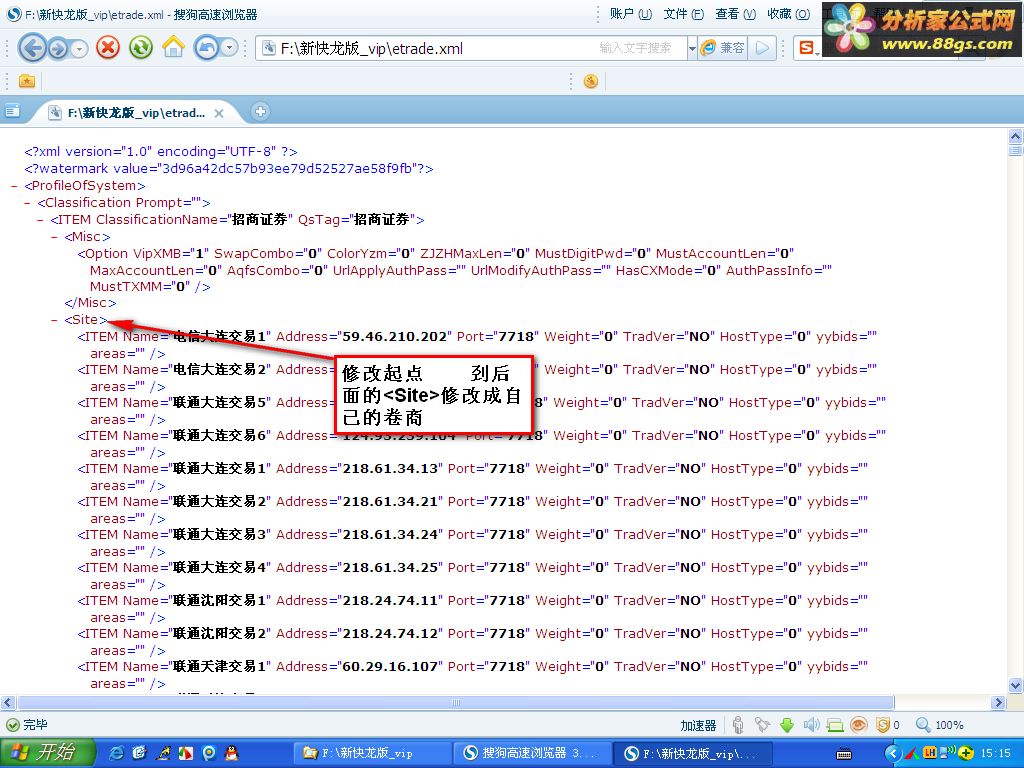Click the browser Forward button
The height and width of the screenshot is (768, 1024).
(58, 49)
